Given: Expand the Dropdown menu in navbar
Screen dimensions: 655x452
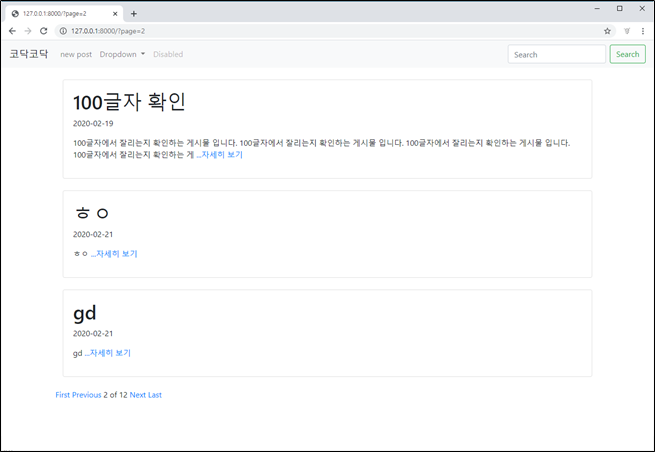Looking at the screenshot, I should pos(122,54).
